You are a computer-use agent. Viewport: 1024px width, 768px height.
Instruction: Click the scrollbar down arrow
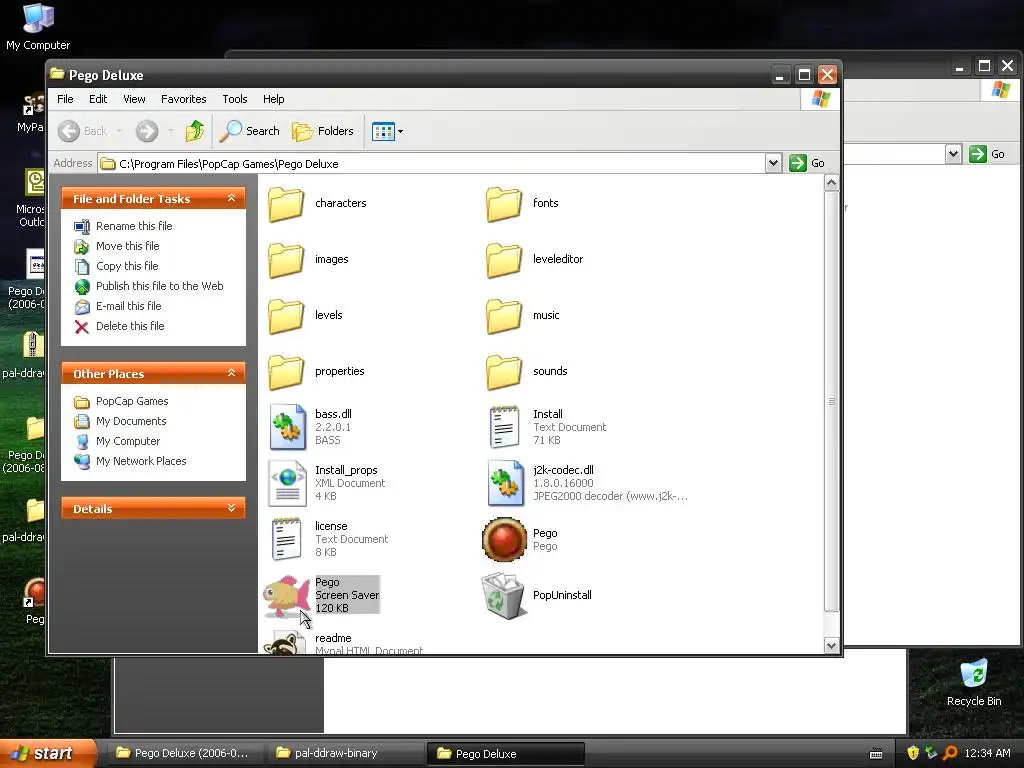[831, 645]
